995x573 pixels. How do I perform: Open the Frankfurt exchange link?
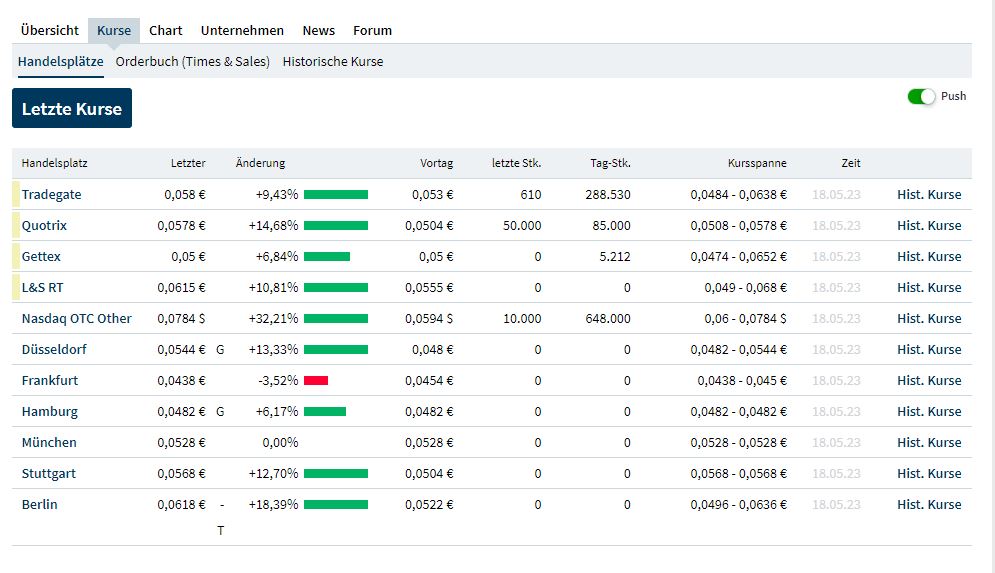[x=50, y=381]
